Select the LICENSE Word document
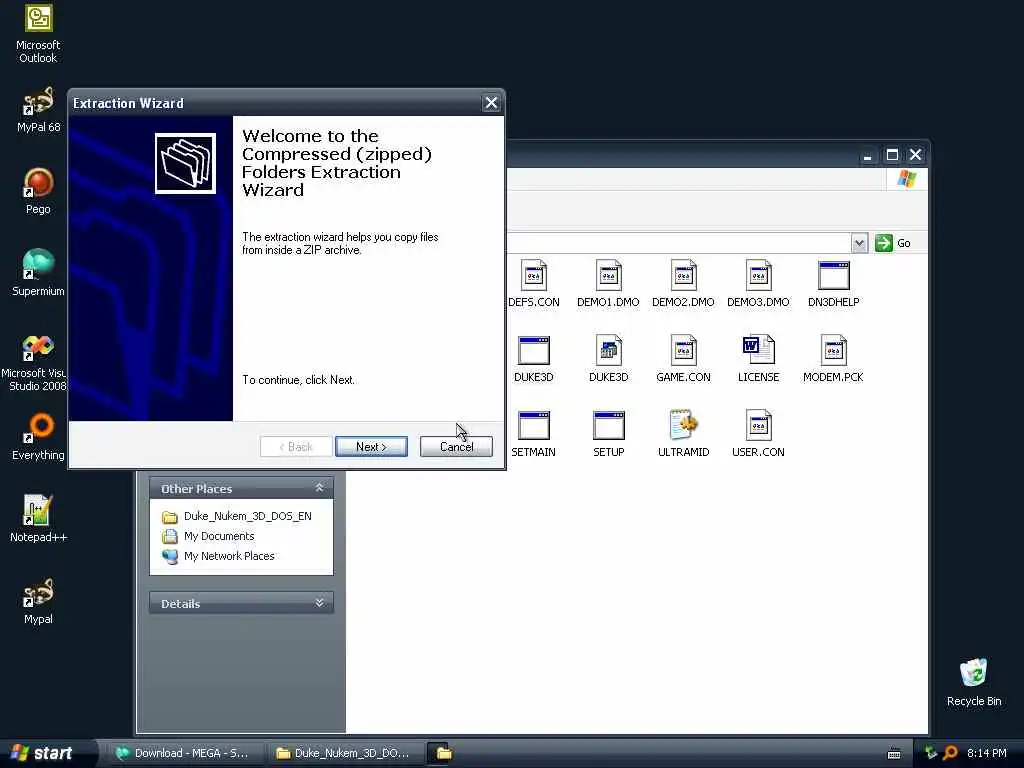 (758, 359)
